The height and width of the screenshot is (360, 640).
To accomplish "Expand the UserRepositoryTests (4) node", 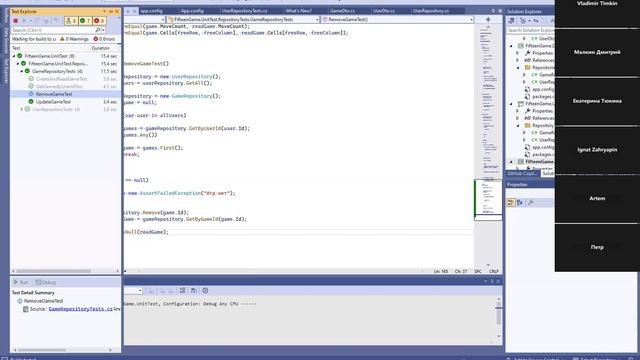I will [x=22, y=109].
